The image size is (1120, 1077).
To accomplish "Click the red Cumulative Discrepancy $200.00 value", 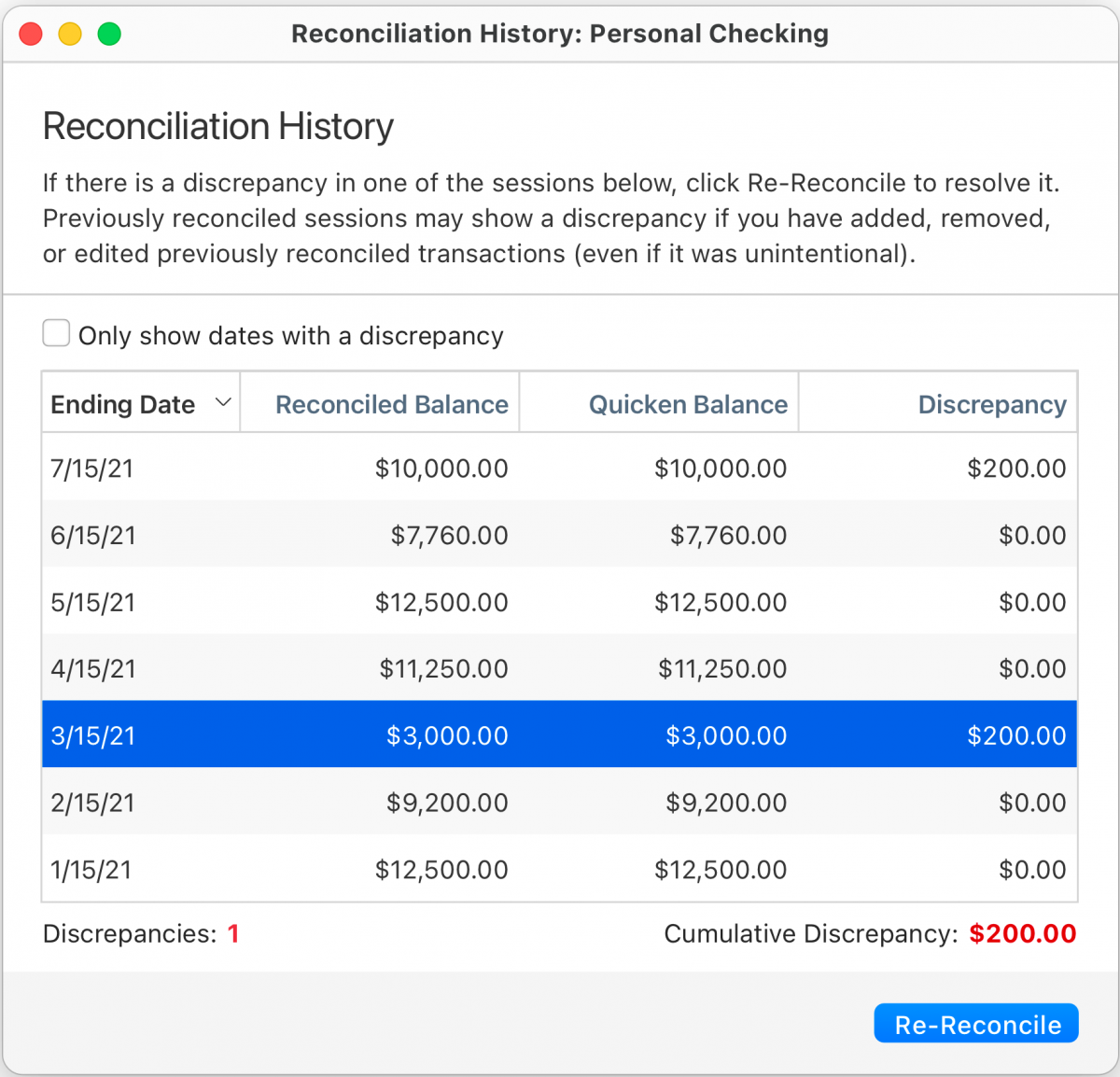I will coord(1023,933).
